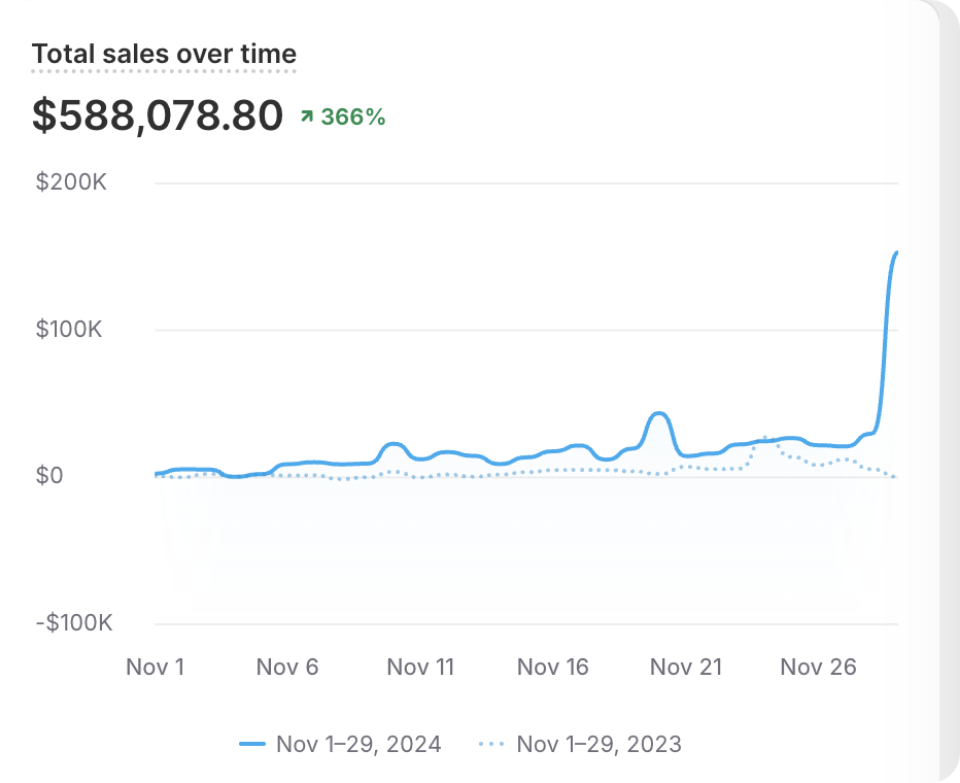Select the Nov 1 x-axis label
The width and height of the screenshot is (960, 783).
[155, 667]
